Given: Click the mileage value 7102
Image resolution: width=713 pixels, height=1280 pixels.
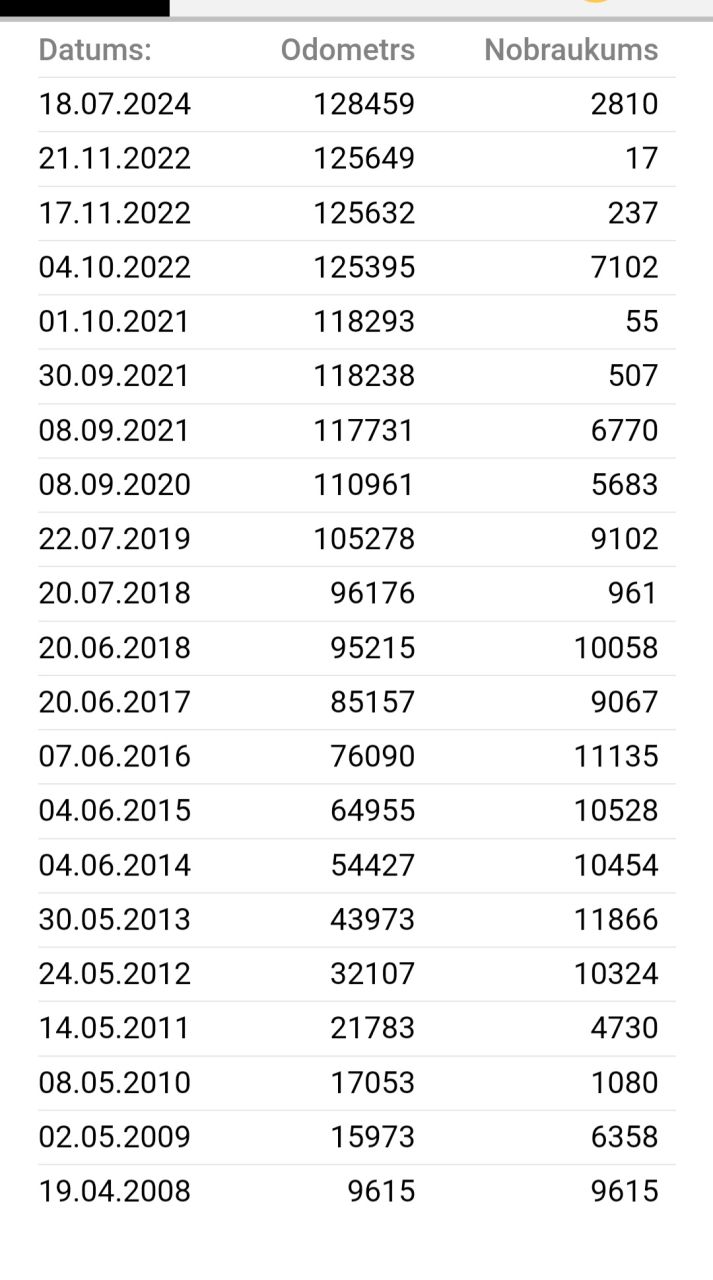Looking at the screenshot, I should [x=624, y=267].
